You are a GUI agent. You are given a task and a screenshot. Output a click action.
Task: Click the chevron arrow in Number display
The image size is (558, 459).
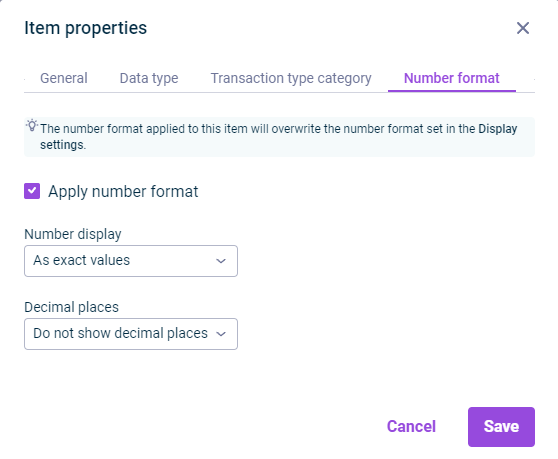click(x=221, y=261)
